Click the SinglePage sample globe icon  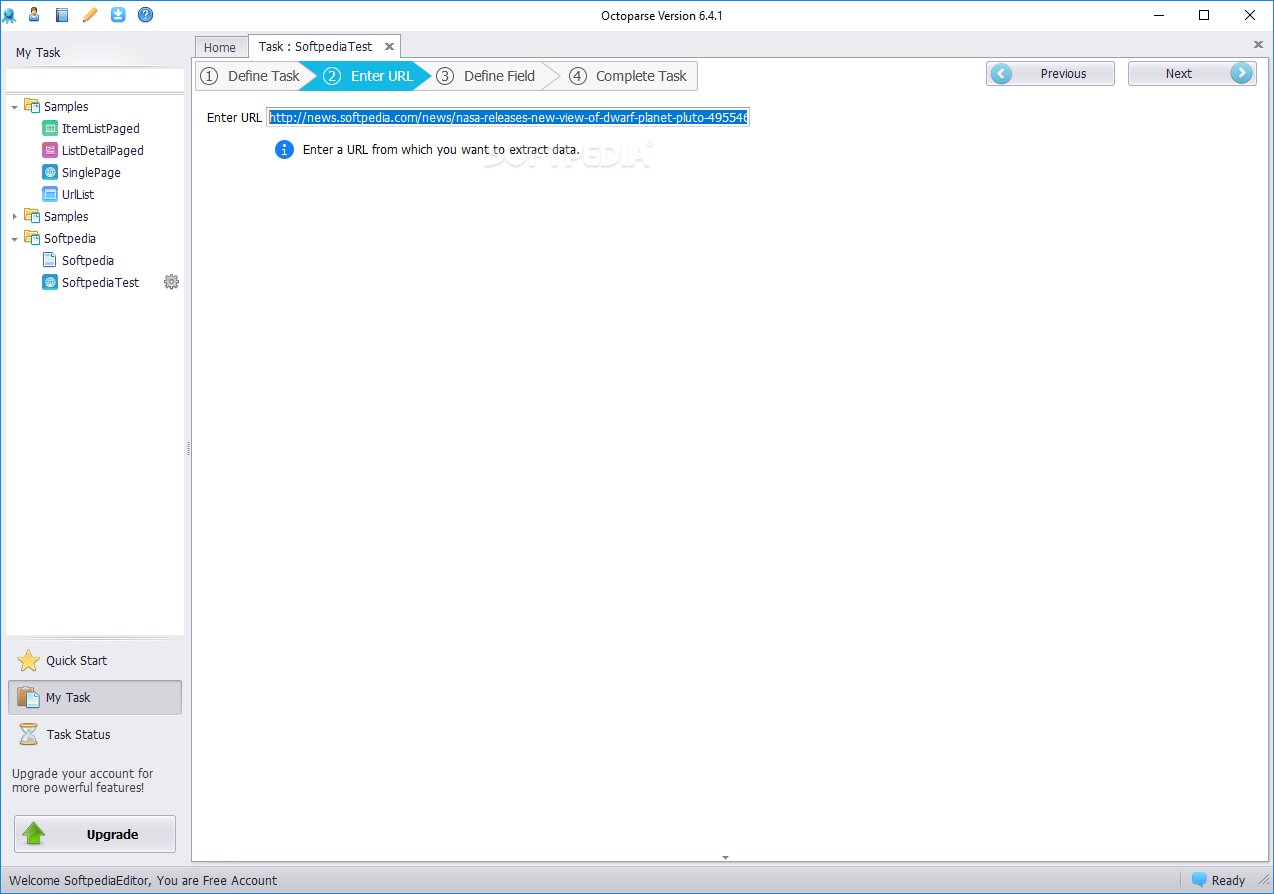click(x=50, y=172)
